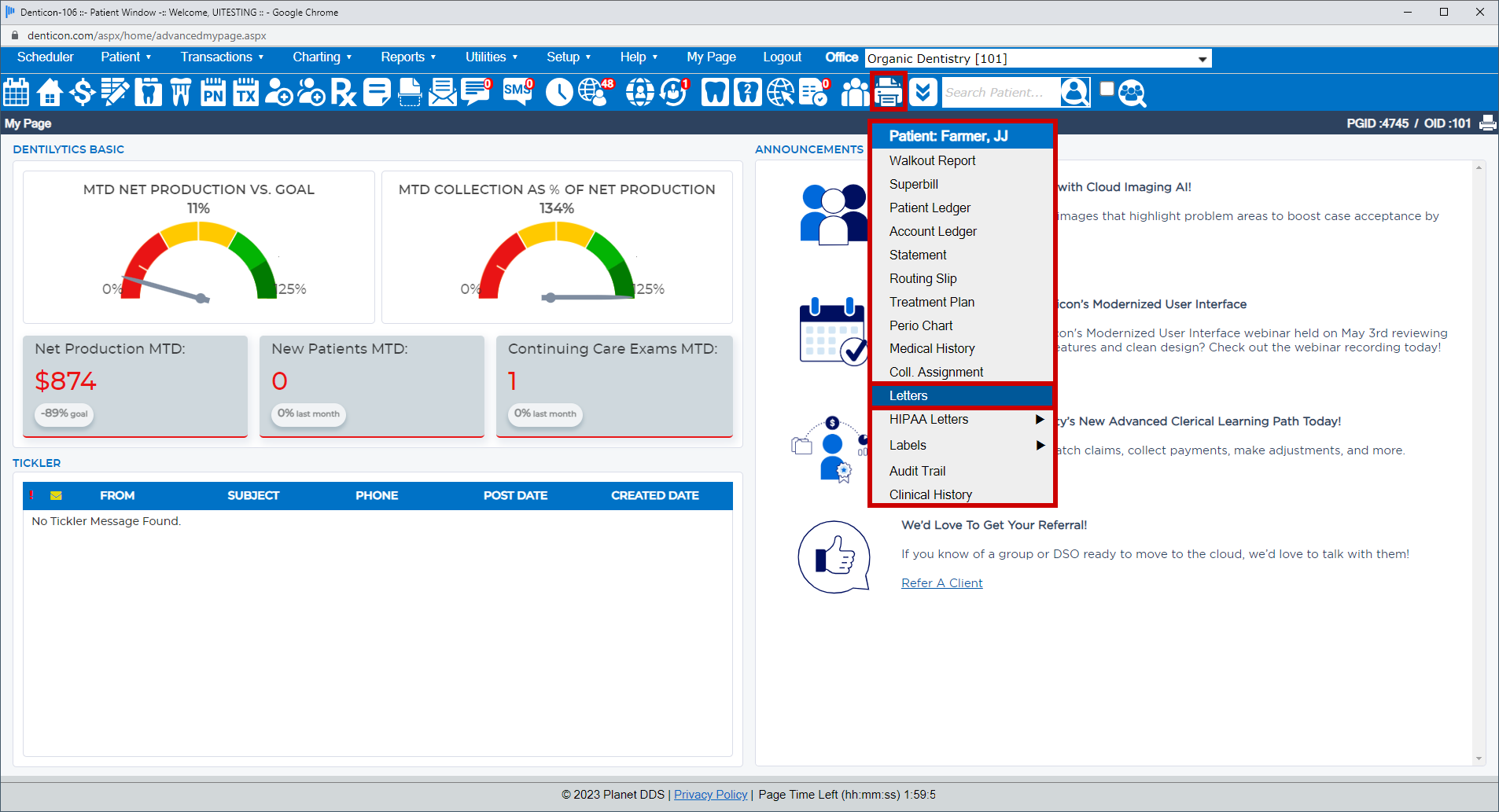Screen dimensions: 1499x812
Task: Open the Scheduler menu item
Action: [x=46, y=57]
